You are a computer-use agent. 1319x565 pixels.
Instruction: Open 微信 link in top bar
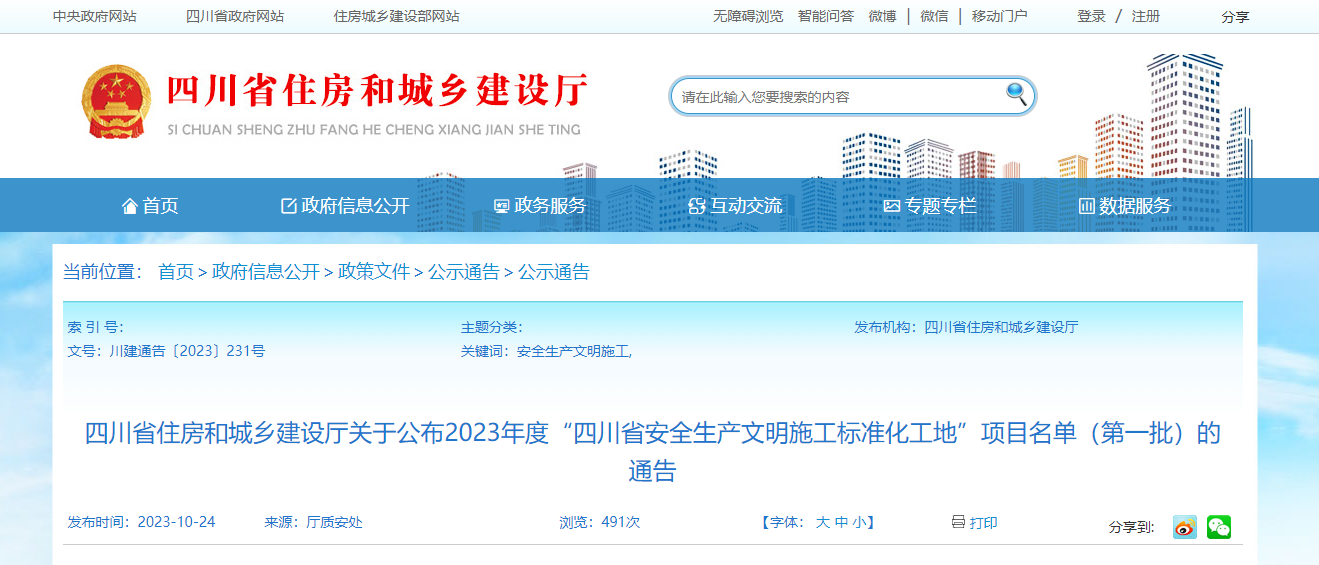coord(934,17)
